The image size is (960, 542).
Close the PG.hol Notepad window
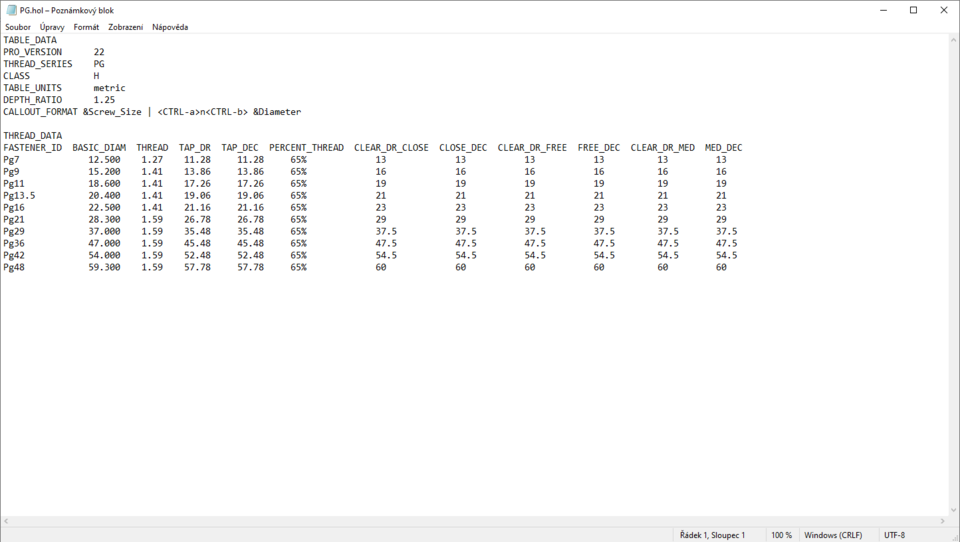pos(943,10)
